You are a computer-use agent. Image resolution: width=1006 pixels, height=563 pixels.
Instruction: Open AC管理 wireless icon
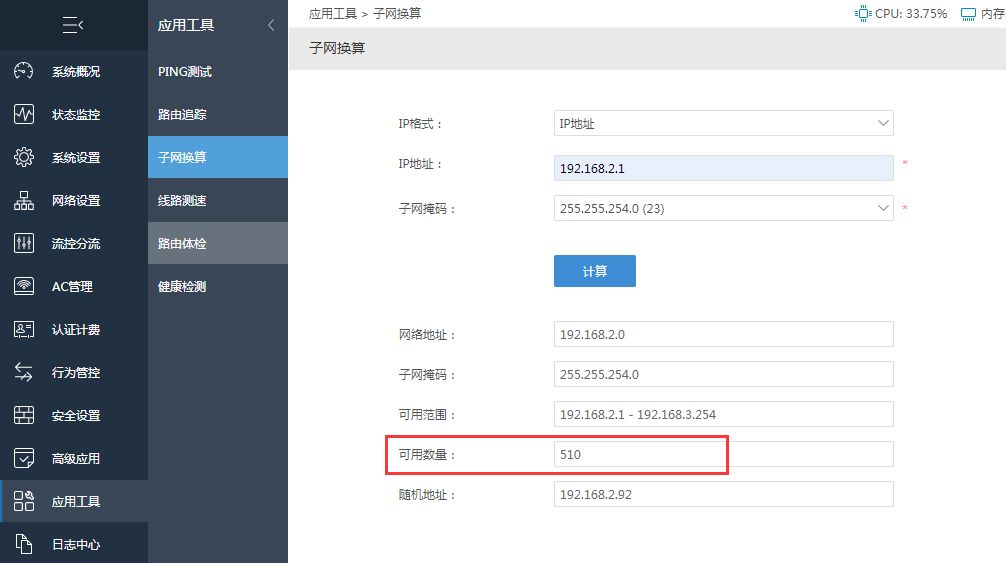pos(24,286)
